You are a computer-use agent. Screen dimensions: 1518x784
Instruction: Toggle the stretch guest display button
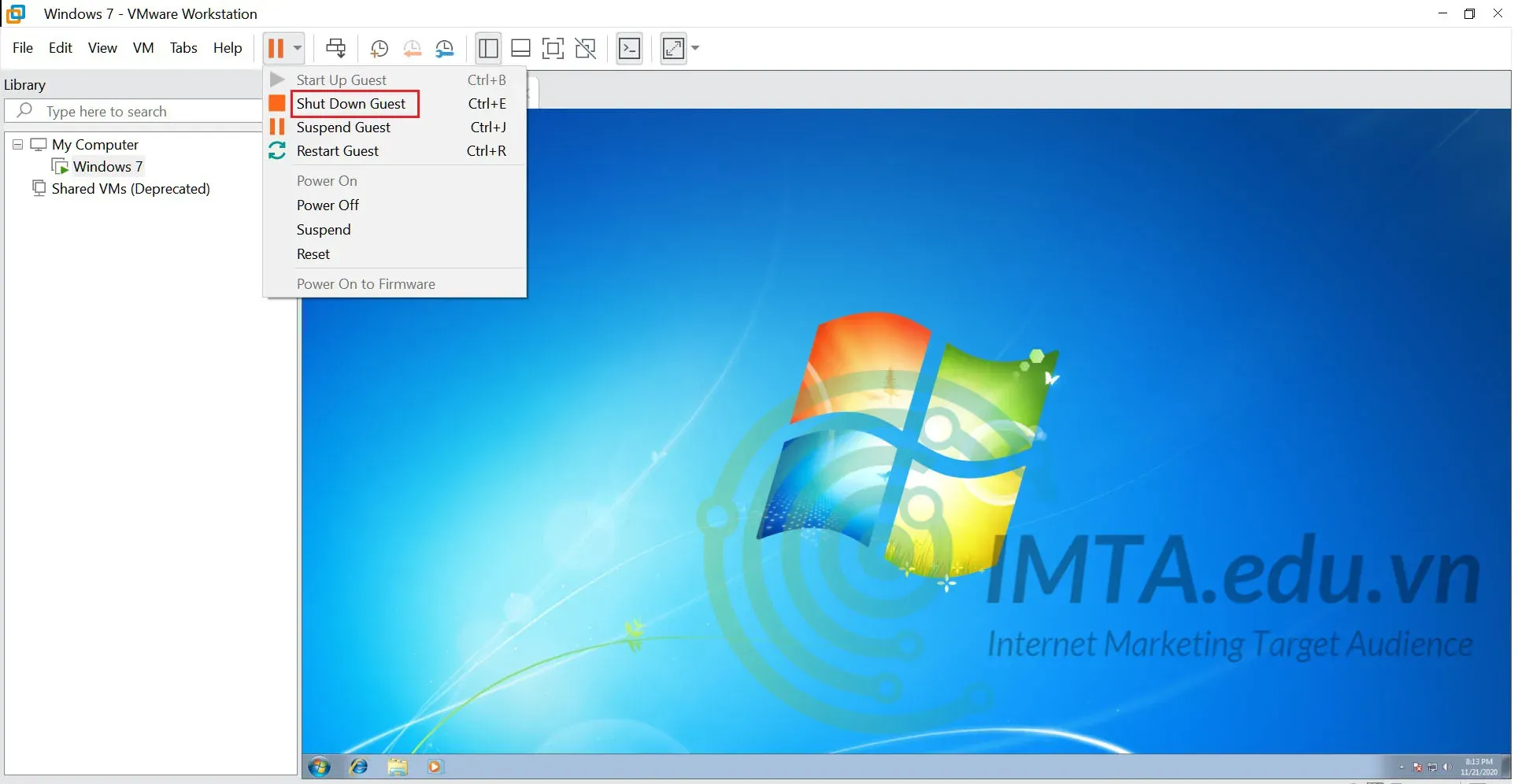[673, 48]
